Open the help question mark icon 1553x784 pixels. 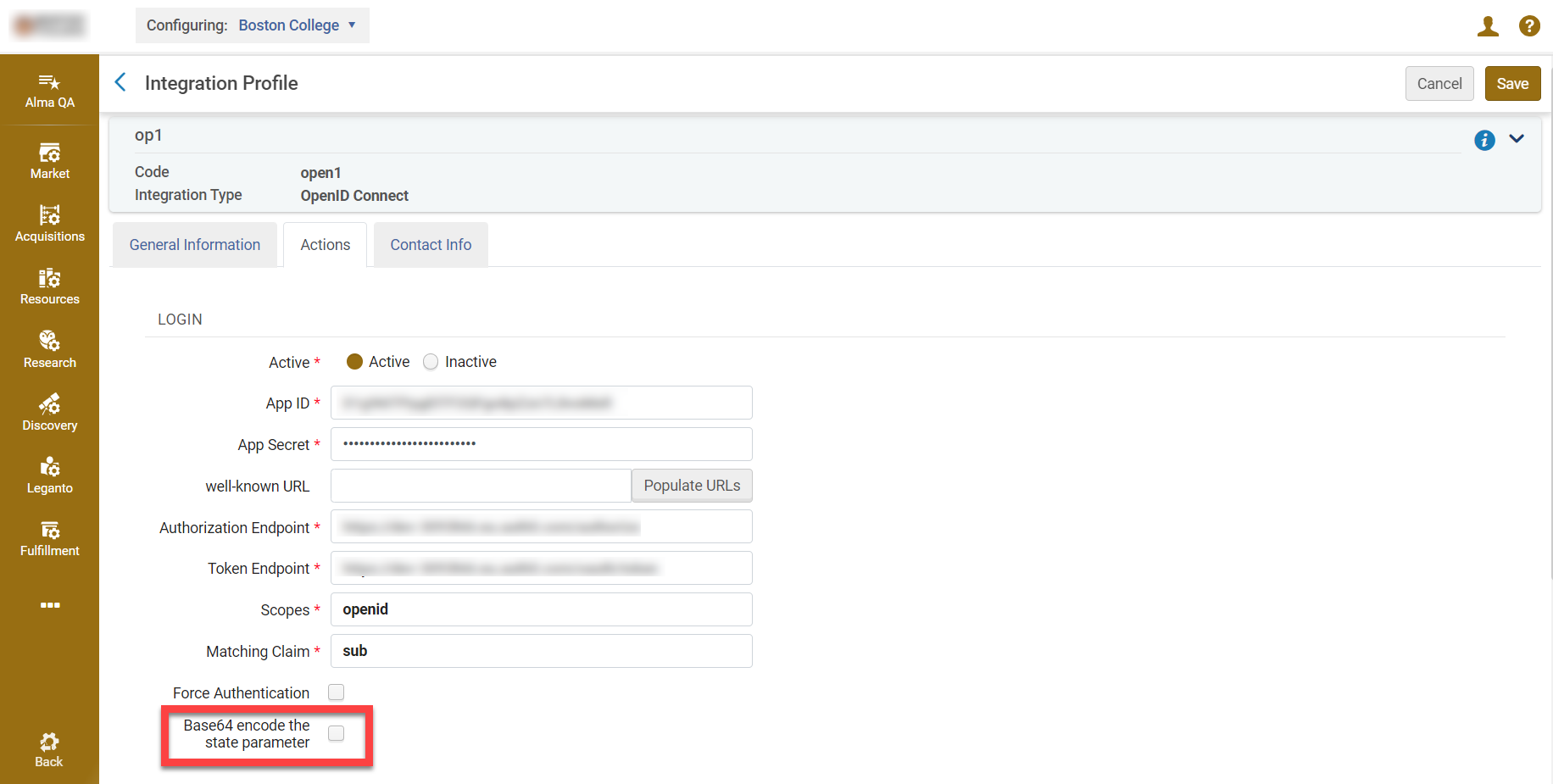coord(1529,26)
